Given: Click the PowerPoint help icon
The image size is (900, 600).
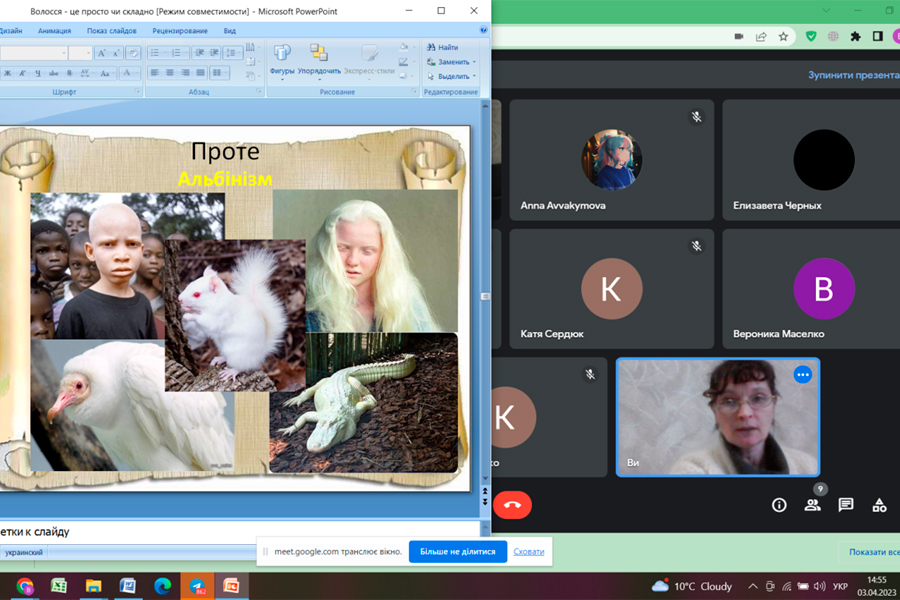Looking at the screenshot, I should pyautogui.click(x=483, y=30).
